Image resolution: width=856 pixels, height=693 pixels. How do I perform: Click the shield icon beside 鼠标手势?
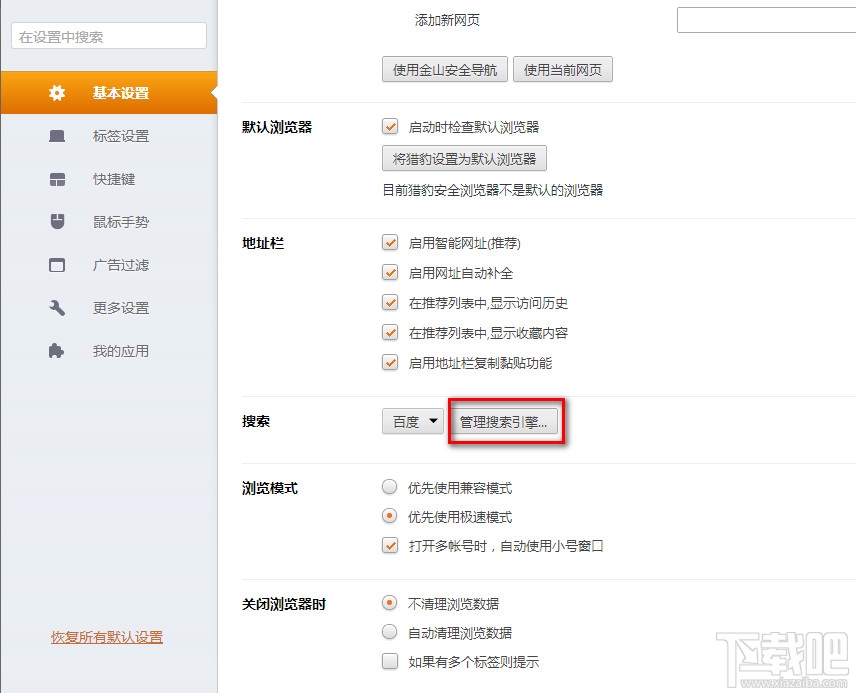point(58,222)
